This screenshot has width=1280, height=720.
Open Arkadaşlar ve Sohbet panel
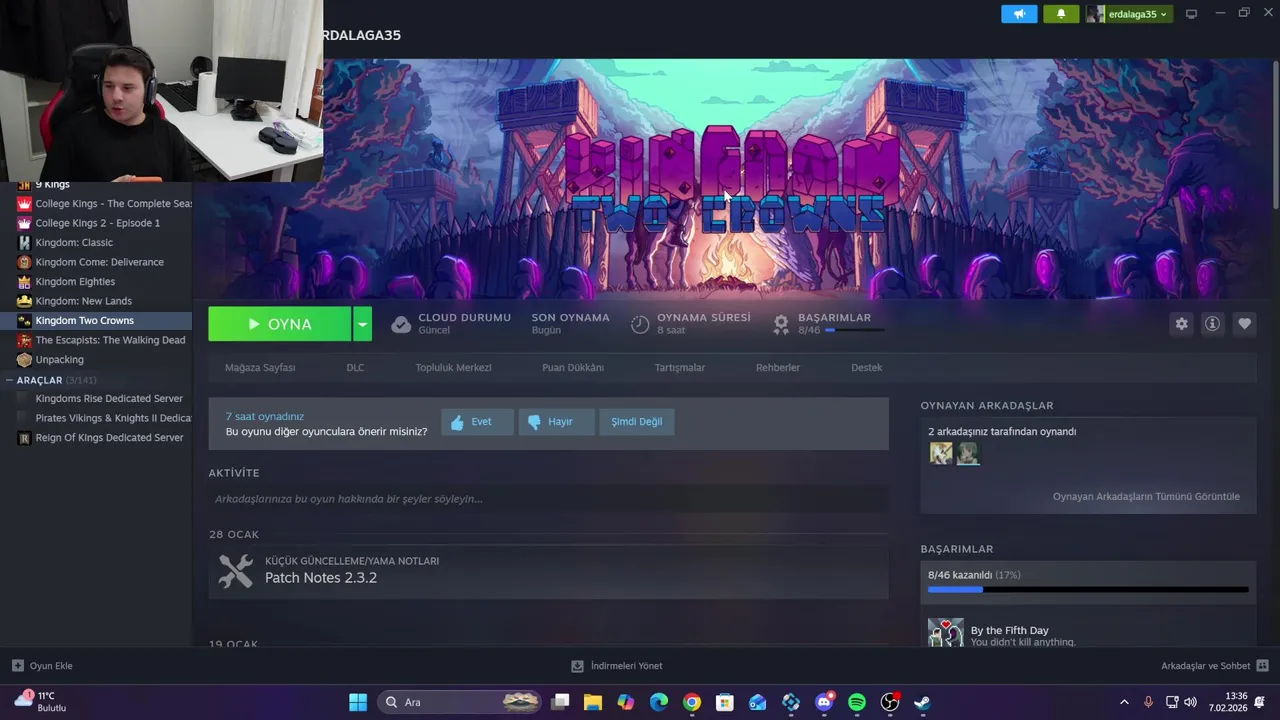(x=1215, y=666)
